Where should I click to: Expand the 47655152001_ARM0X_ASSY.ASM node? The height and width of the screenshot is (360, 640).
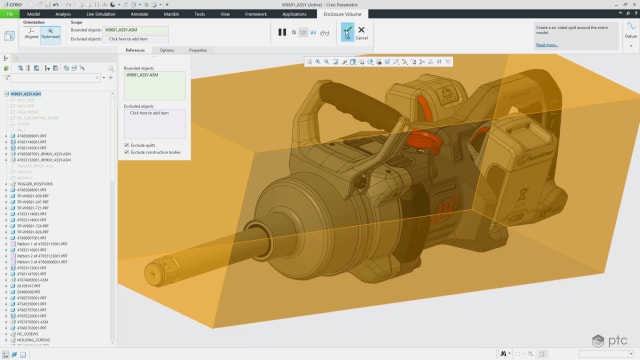click(x=6, y=160)
